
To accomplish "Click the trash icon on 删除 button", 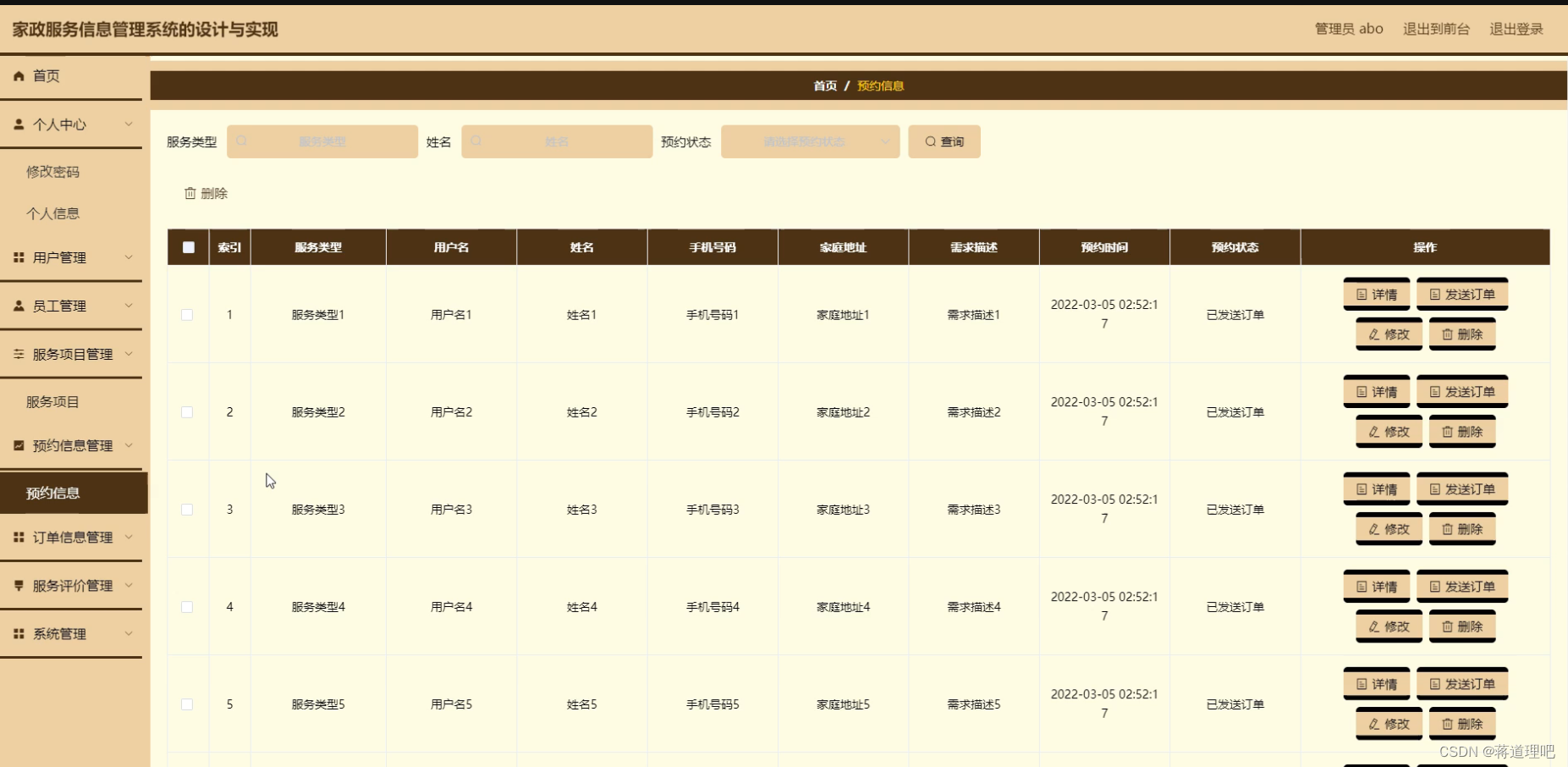I will pos(190,193).
